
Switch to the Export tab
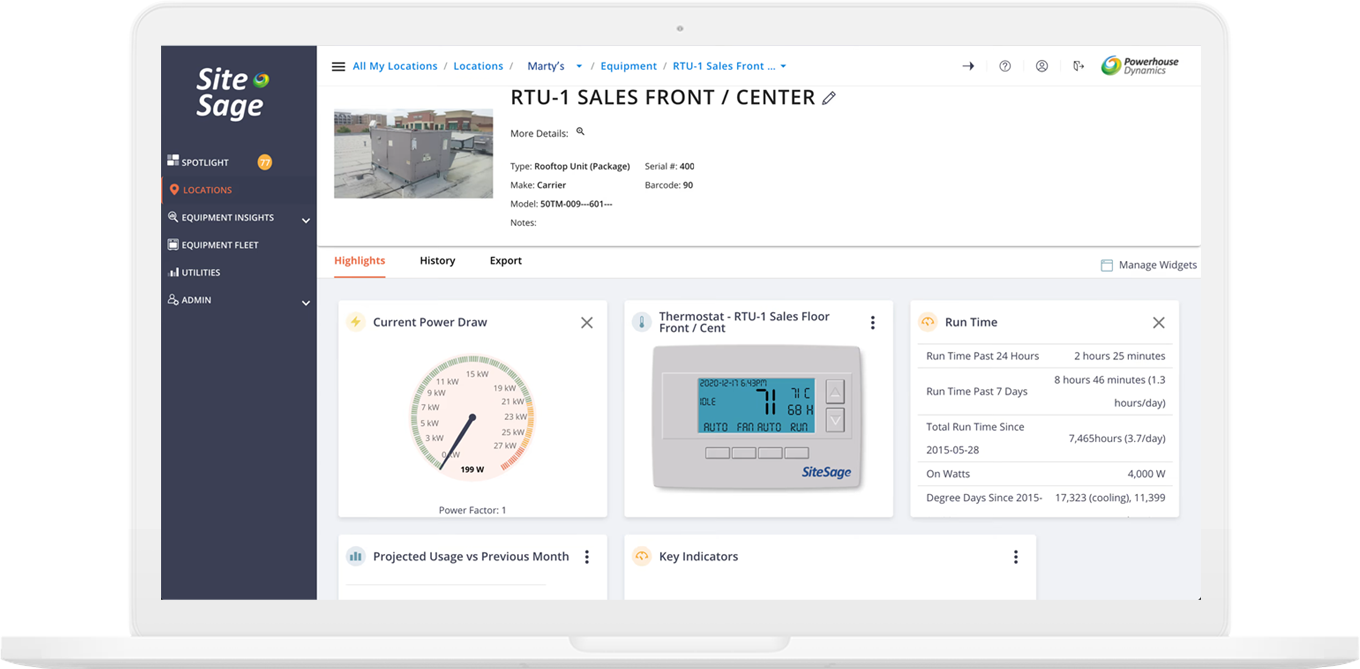(506, 261)
